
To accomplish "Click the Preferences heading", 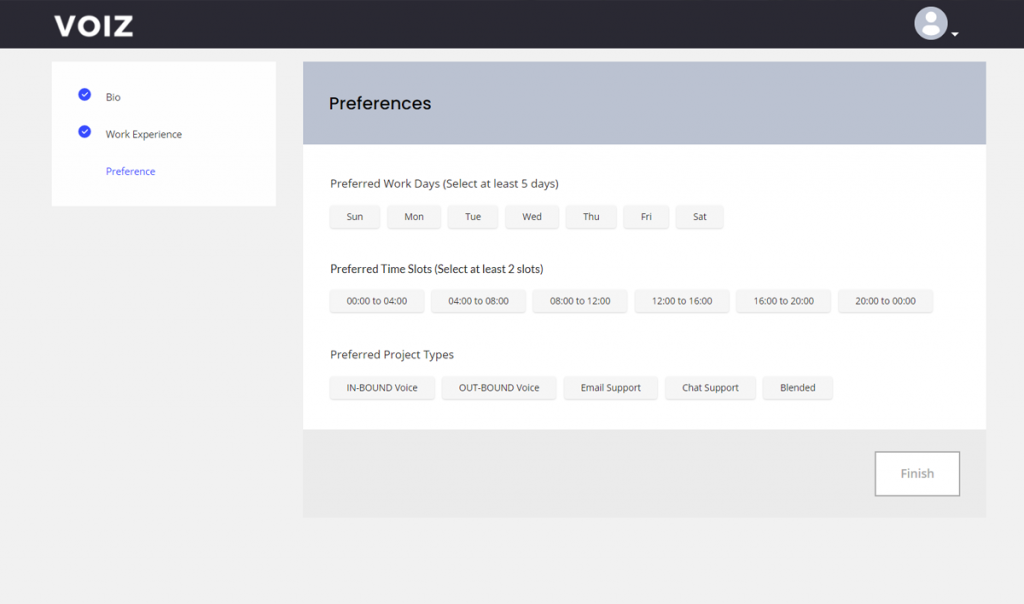I will click(380, 103).
